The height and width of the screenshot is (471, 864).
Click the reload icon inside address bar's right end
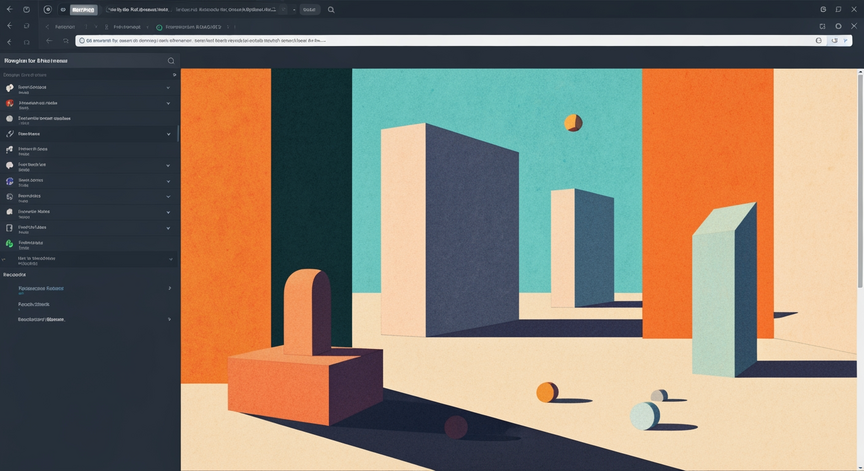pyautogui.click(x=834, y=40)
